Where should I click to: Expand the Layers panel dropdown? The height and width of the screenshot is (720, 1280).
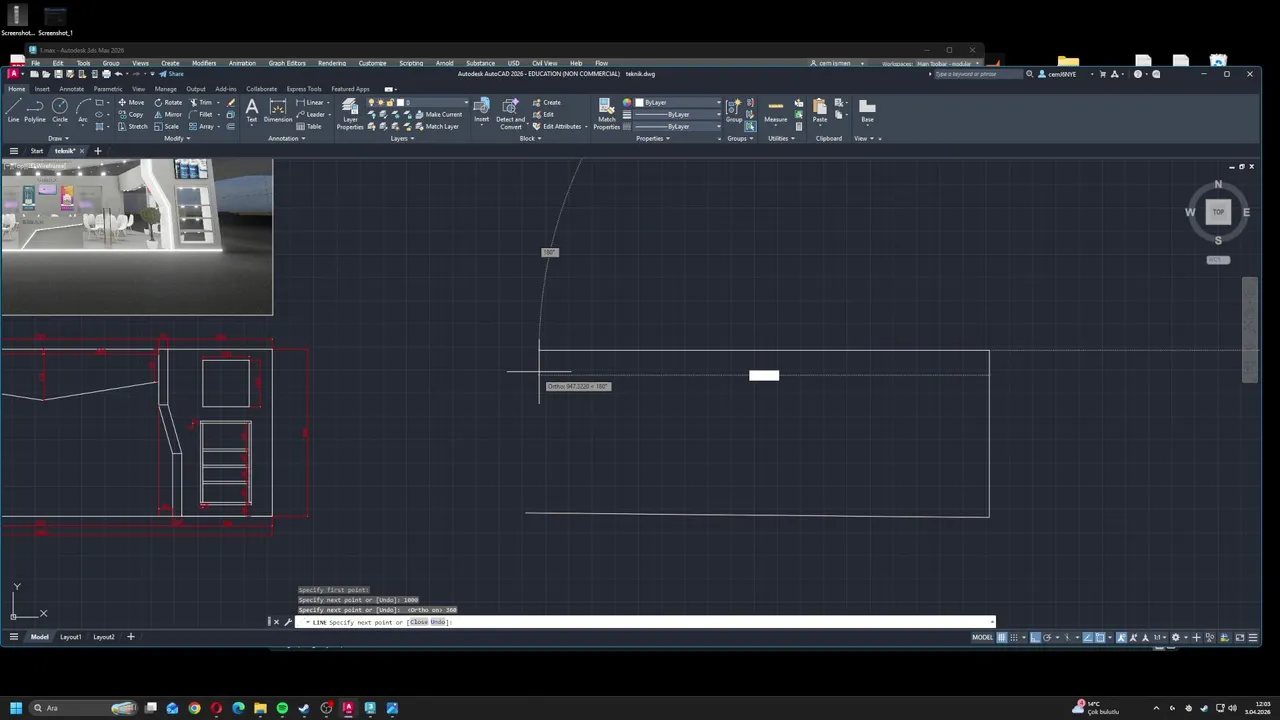tap(401, 138)
